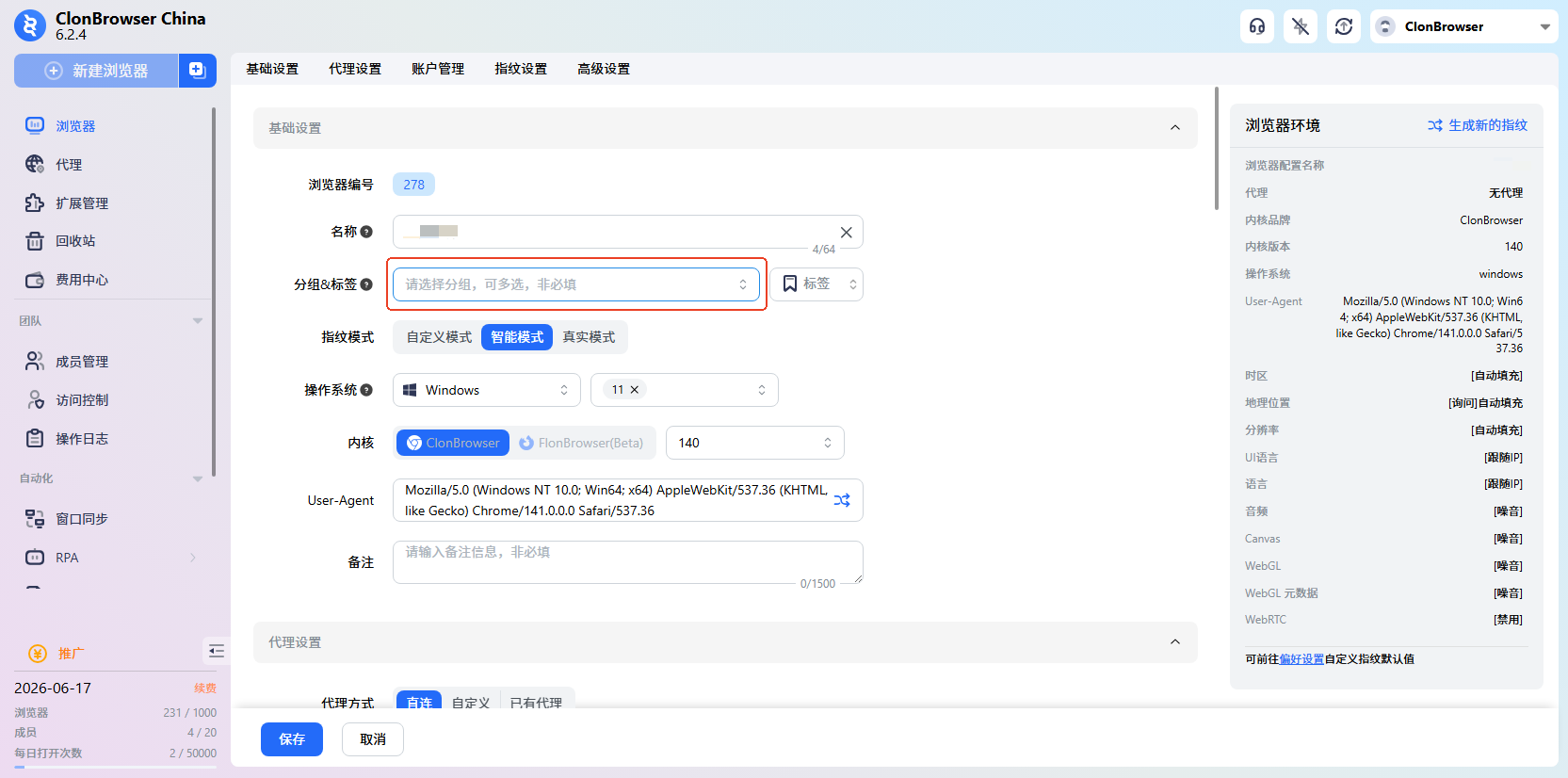Screen dimensions: 1568x778
Task: Select 真实模式 fingerprint mode
Action: pos(589,337)
